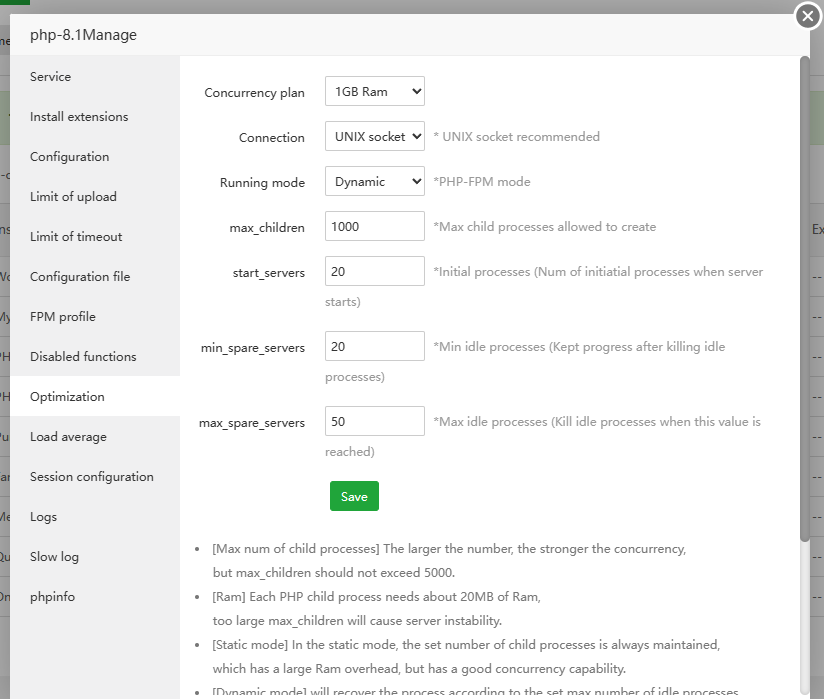Open the Concurrency plan dropdown
The width and height of the screenshot is (824, 699).
click(375, 92)
